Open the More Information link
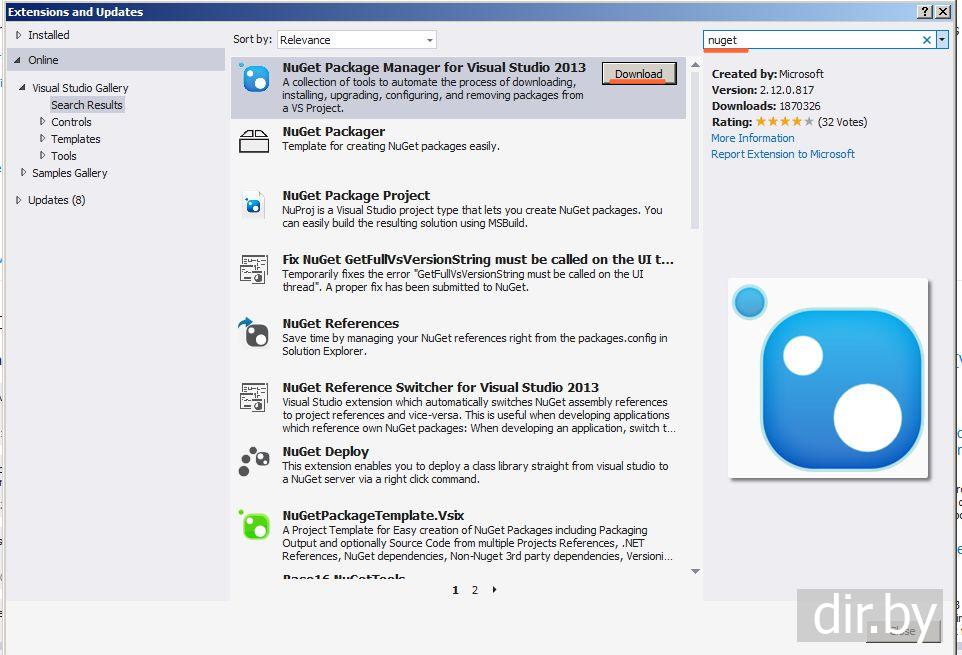Image resolution: width=962 pixels, height=655 pixels. (x=752, y=138)
